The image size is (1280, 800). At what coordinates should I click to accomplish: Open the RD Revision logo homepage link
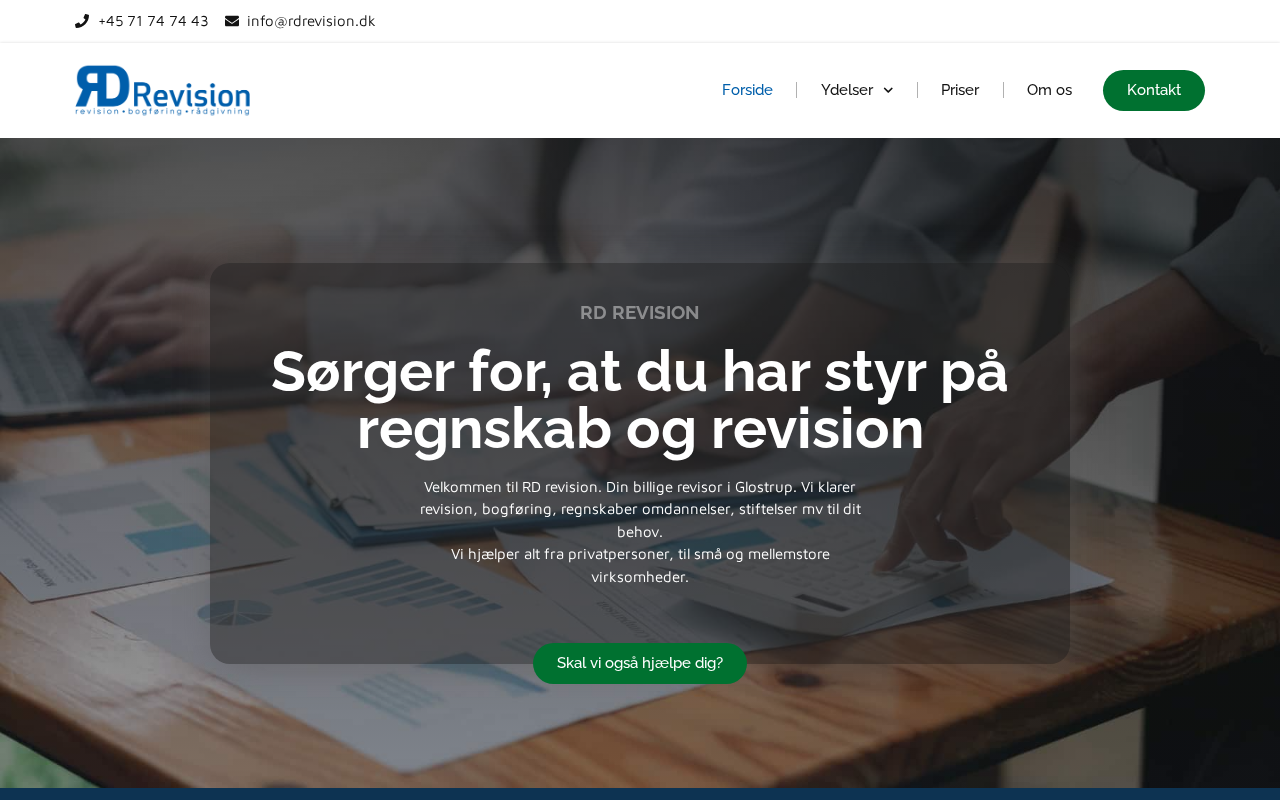click(163, 90)
